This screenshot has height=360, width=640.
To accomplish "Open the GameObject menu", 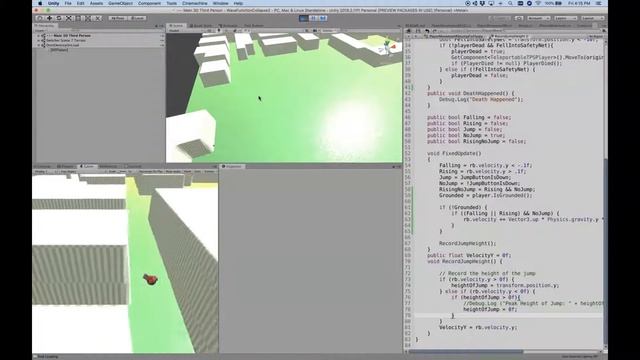I will [x=120, y=3].
